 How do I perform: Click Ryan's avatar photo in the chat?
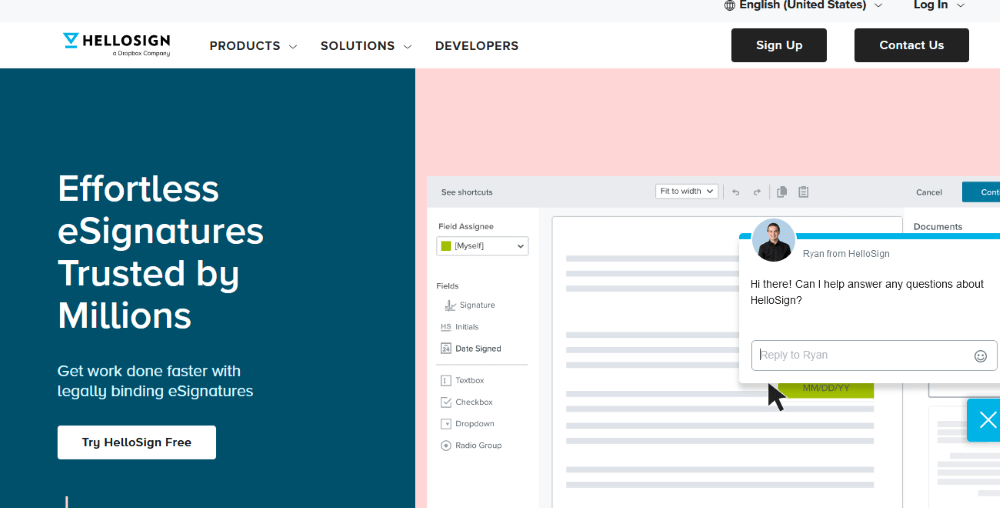pyautogui.click(x=774, y=240)
